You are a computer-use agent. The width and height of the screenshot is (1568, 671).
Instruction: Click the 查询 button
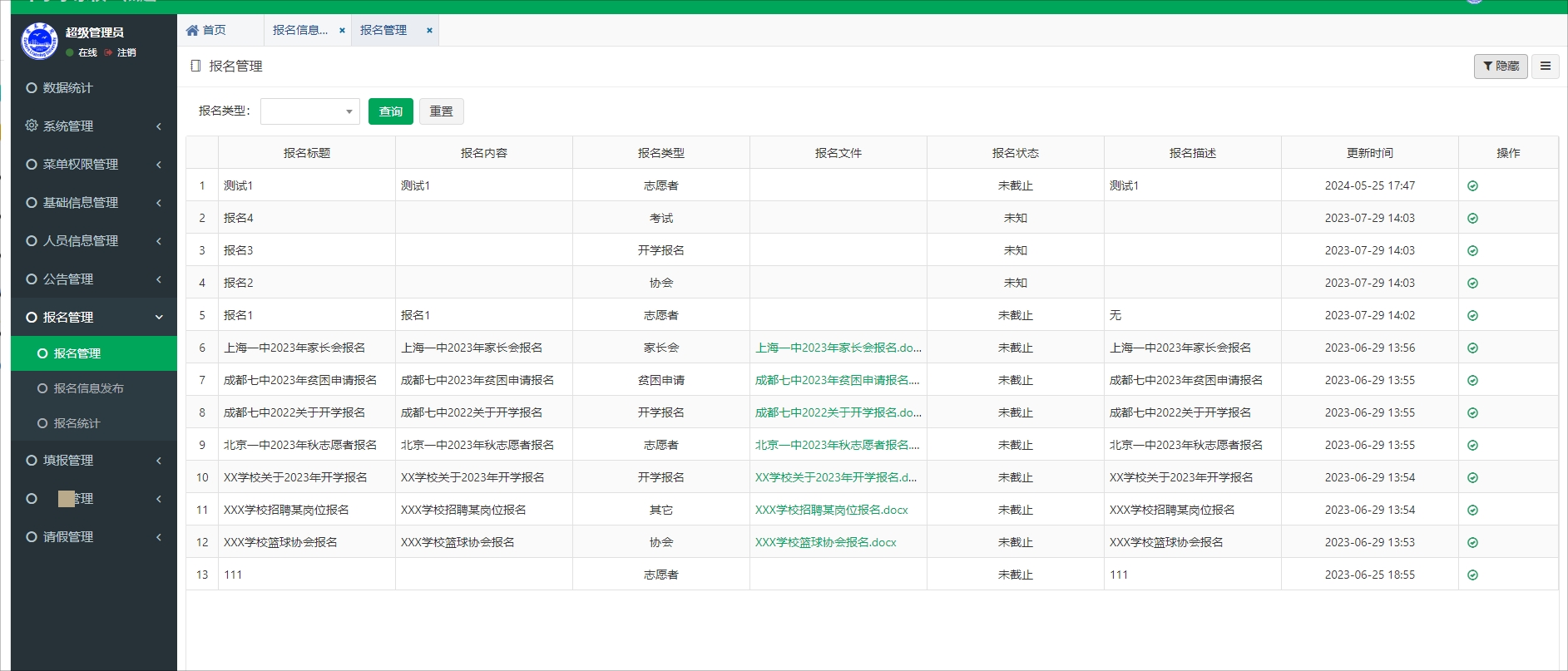coord(391,111)
